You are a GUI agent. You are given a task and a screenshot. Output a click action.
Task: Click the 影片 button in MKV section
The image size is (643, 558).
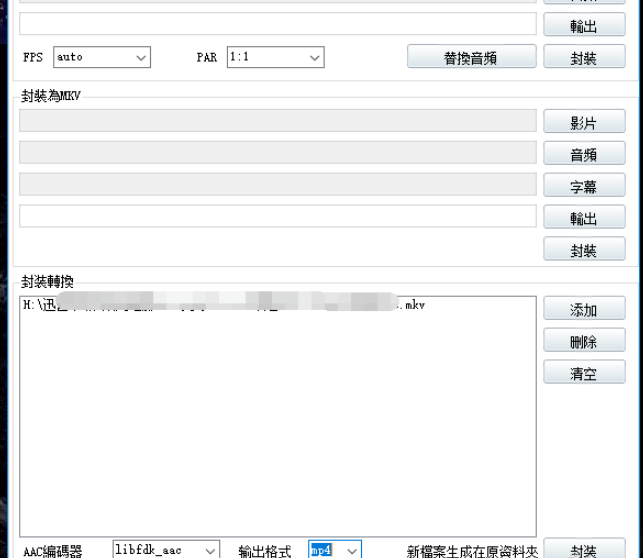[x=584, y=121]
